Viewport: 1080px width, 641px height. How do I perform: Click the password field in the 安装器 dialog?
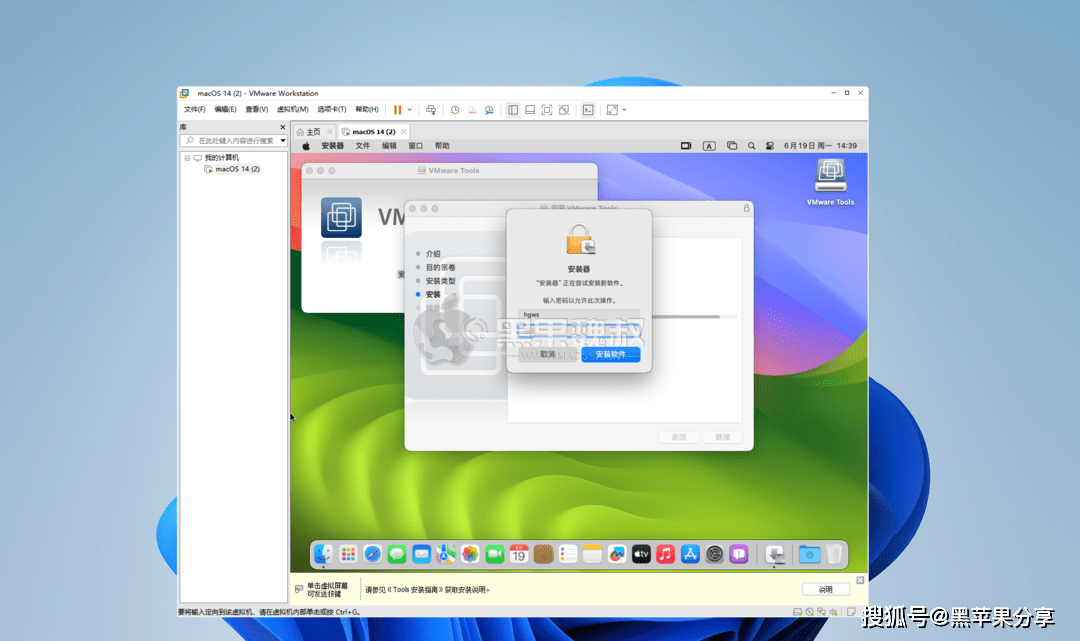(x=579, y=330)
